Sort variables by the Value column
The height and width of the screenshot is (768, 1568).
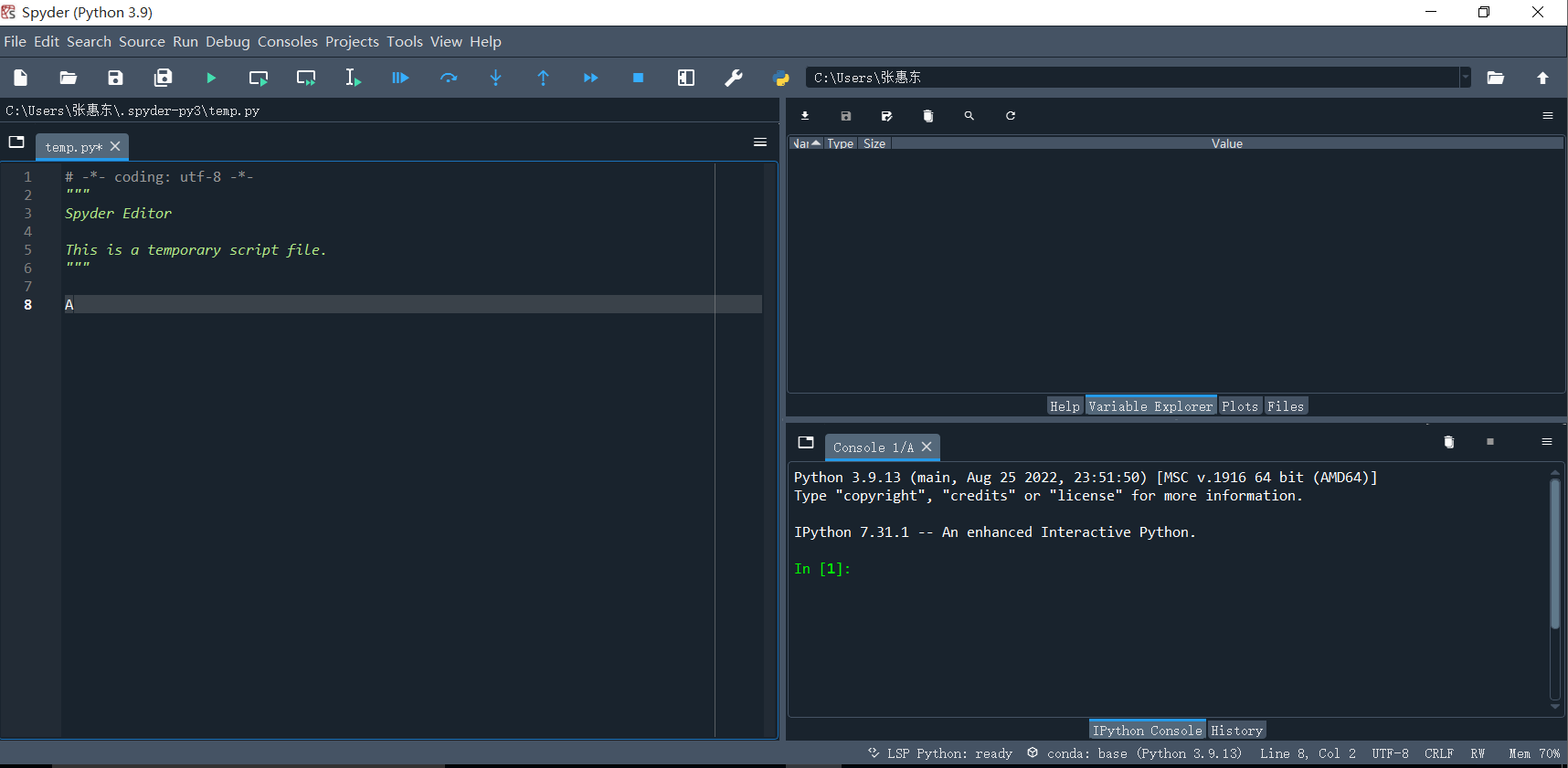(x=1227, y=143)
